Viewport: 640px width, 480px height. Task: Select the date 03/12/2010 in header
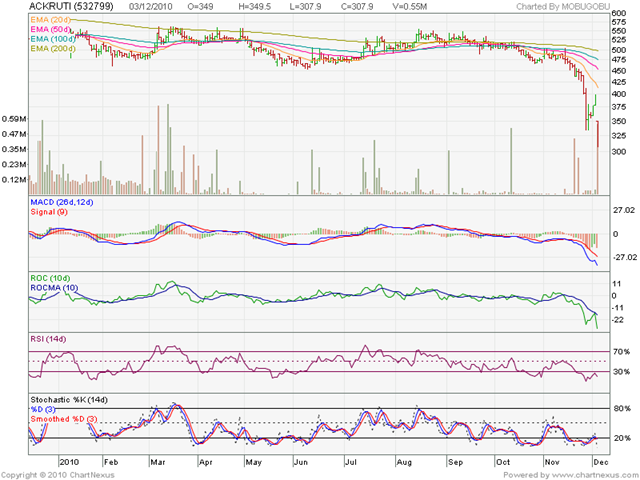click(151, 7)
